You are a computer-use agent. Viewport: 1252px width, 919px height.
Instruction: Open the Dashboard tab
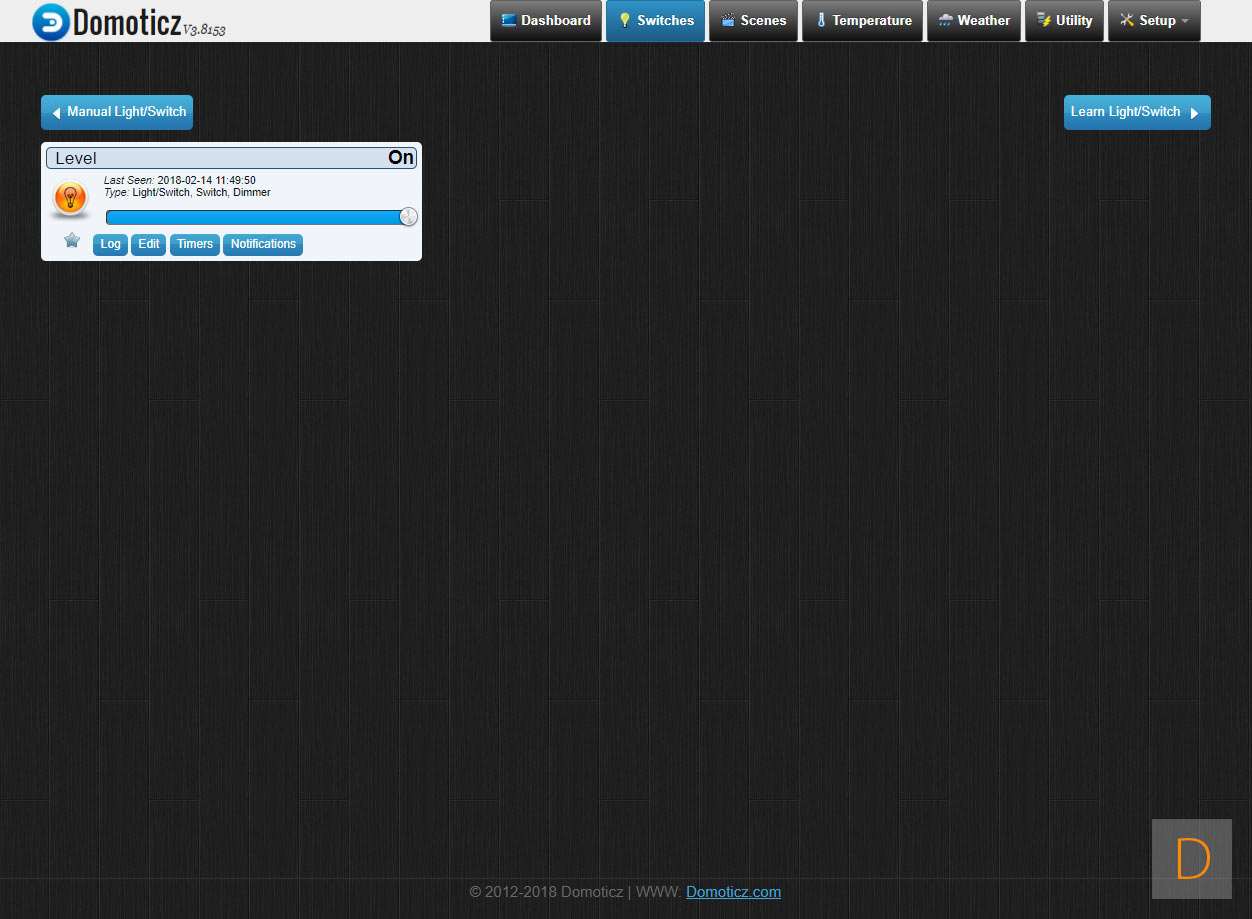coord(546,21)
